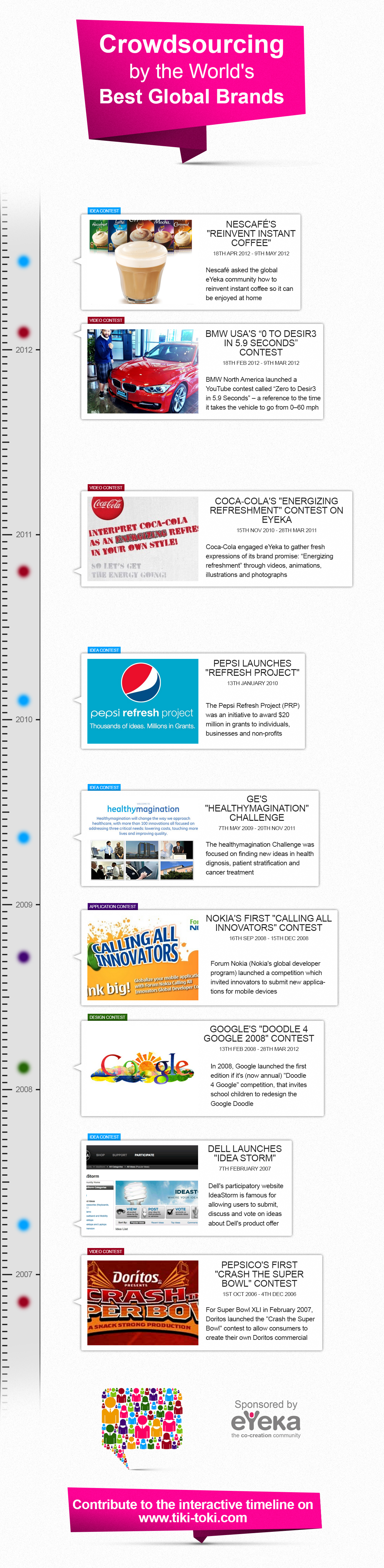Image resolution: width=384 pixels, height=1568 pixels.
Task: Click the date "1ST OCT 2006 - 4TH DEC 2006"
Action: point(259,1295)
